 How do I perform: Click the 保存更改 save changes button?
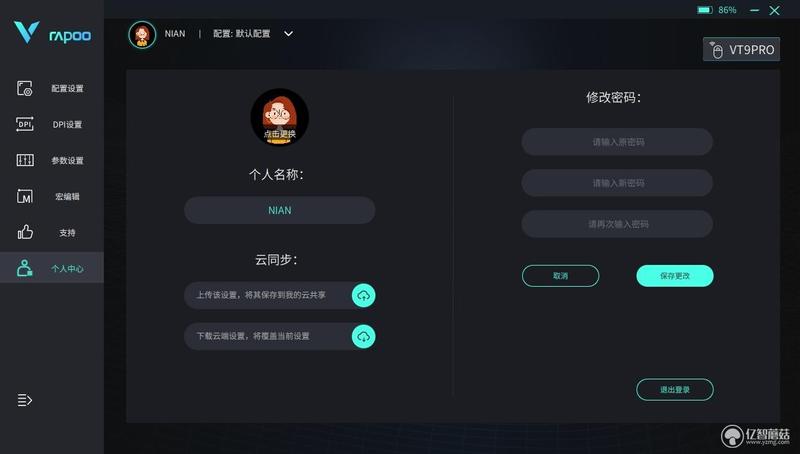(674, 276)
